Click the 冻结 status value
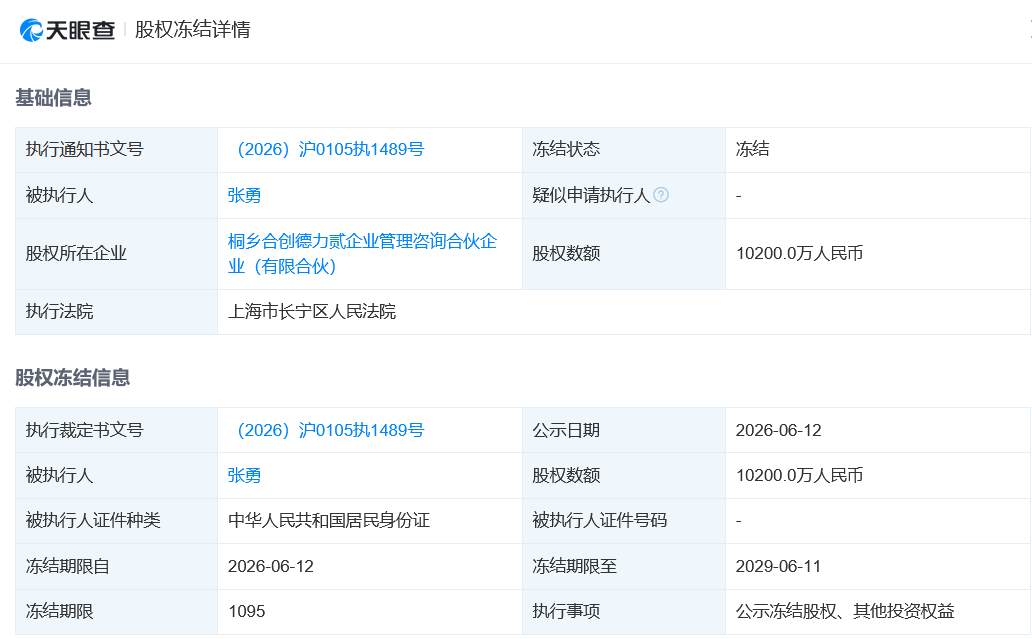This screenshot has height=639, width=1032. click(752, 149)
